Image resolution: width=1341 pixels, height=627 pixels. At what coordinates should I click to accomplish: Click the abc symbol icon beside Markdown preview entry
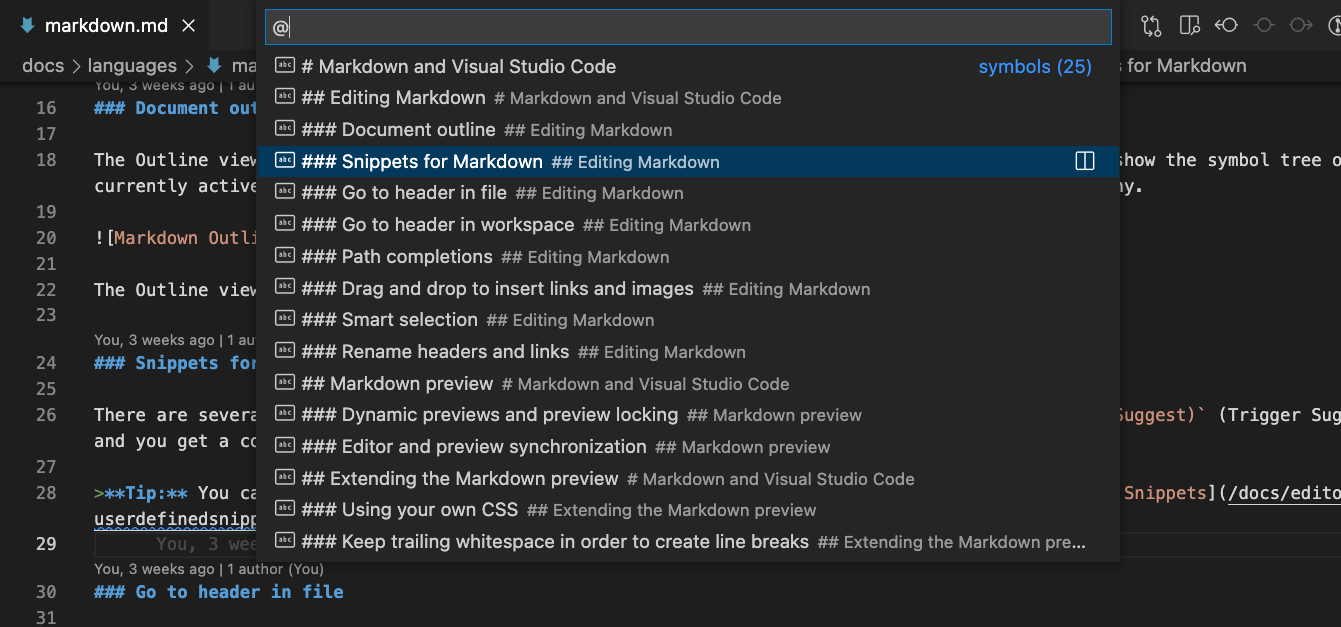pyautogui.click(x=285, y=383)
